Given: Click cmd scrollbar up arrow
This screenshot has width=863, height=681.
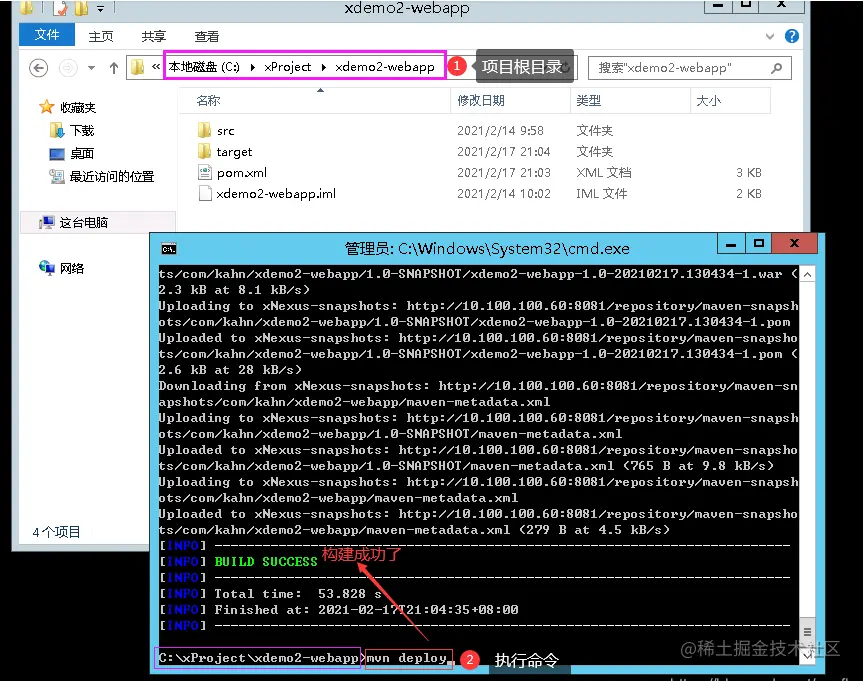Looking at the screenshot, I should tap(807, 274).
